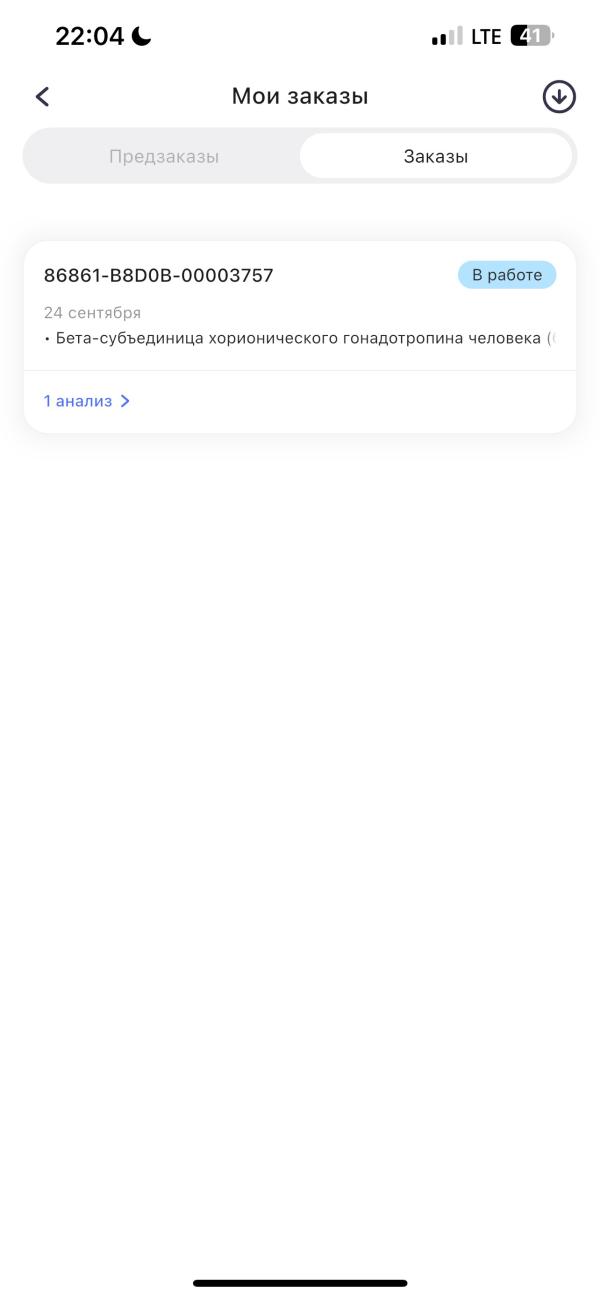The height and width of the screenshot is (1297, 600).
Task: Tap the LTE network indicator
Action: click(x=486, y=37)
